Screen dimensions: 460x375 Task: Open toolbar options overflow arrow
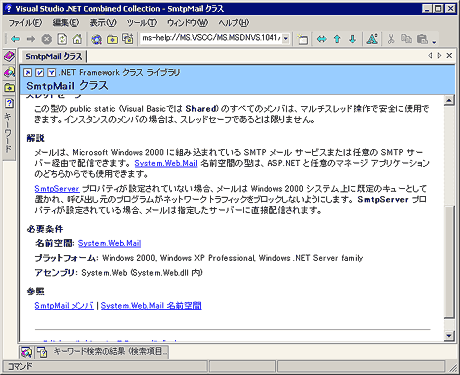point(434,41)
